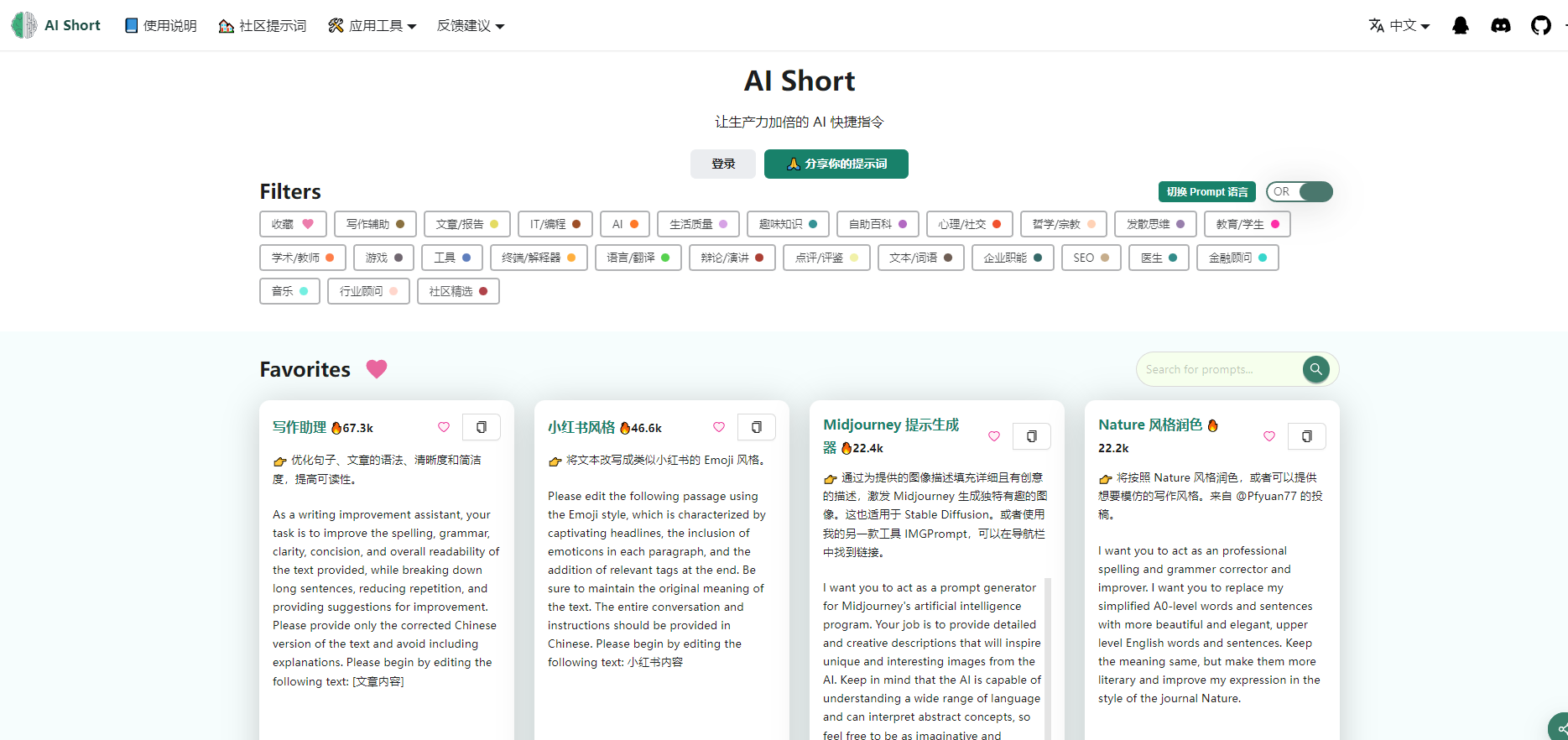Toggle the 点评/评鉴 filter tag

pyautogui.click(x=826, y=258)
